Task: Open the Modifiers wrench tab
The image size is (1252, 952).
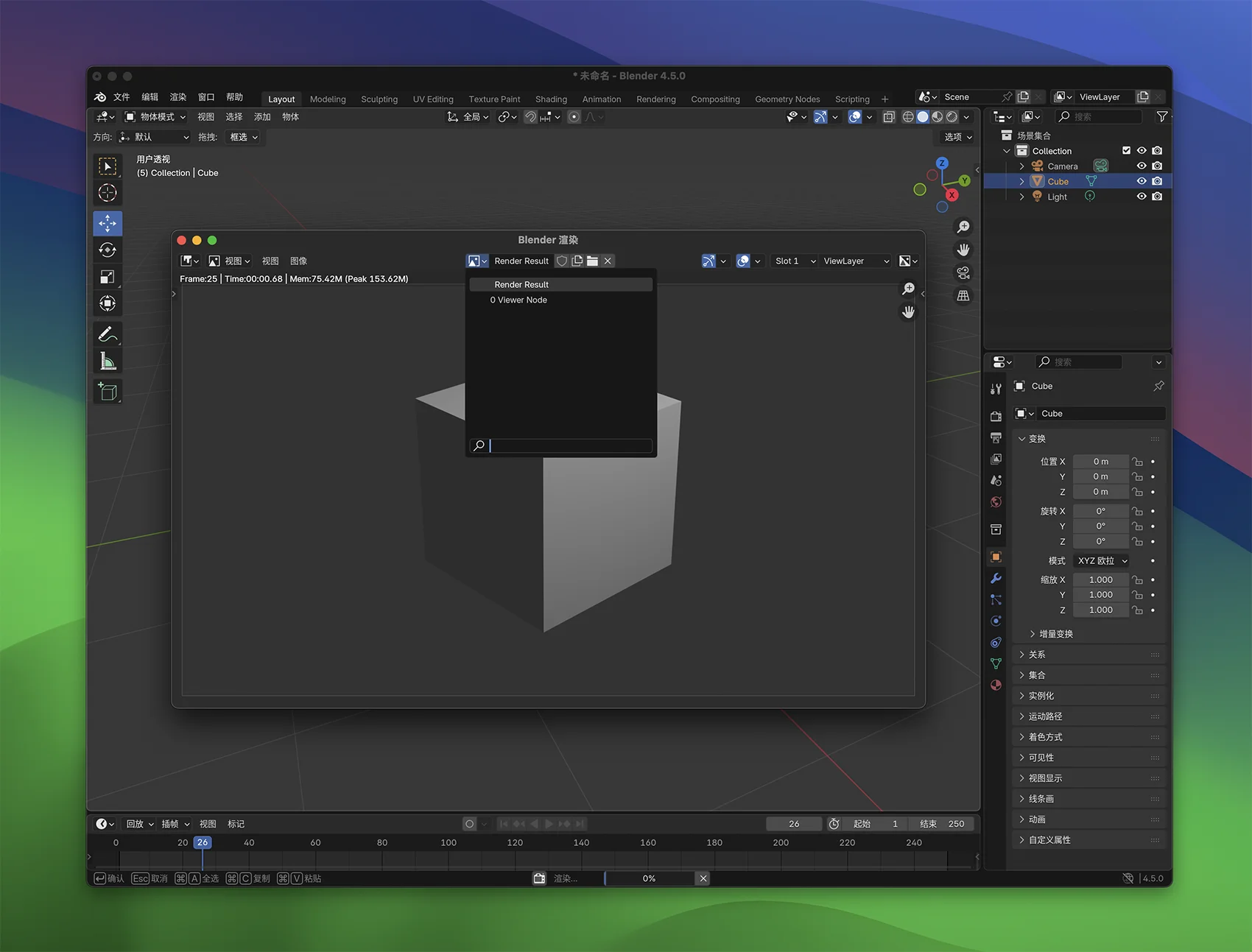Action: [996, 579]
